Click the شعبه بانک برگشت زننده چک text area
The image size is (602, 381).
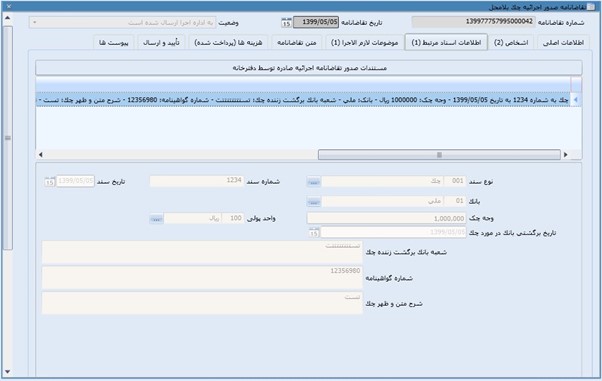[202, 252]
